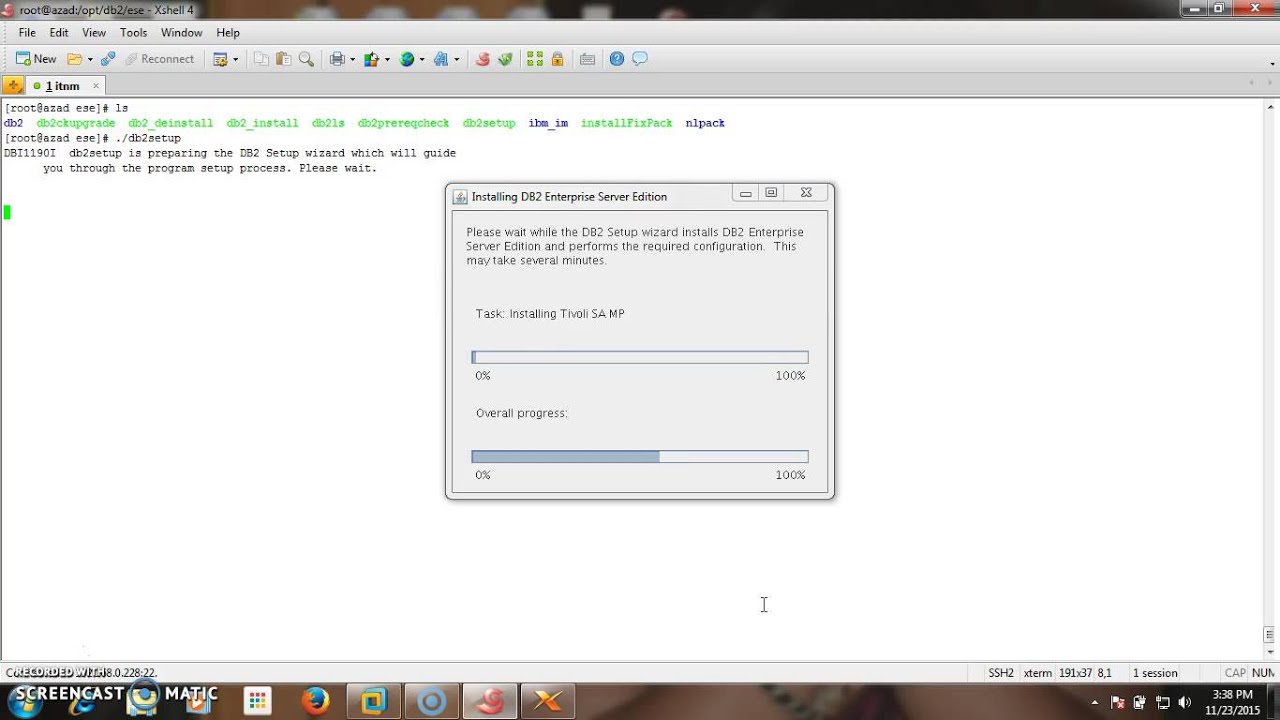This screenshot has height=720, width=1280.
Task: Click the Disconnect link icon
Action: [x=108, y=59]
